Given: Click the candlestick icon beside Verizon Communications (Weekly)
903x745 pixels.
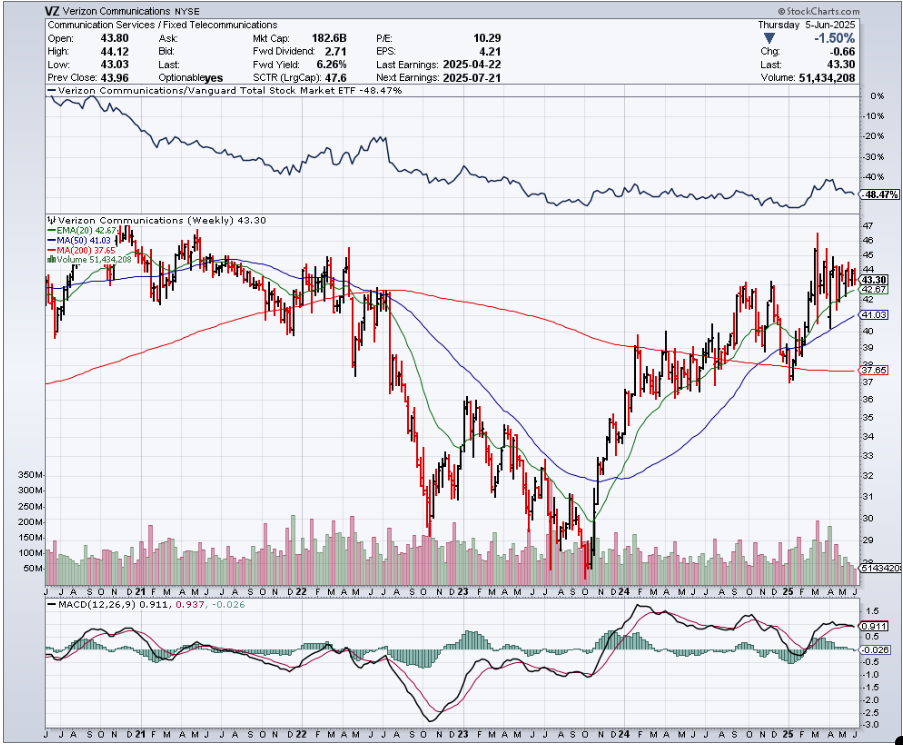Looking at the screenshot, I should pyautogui.click(x=52, y=220).
